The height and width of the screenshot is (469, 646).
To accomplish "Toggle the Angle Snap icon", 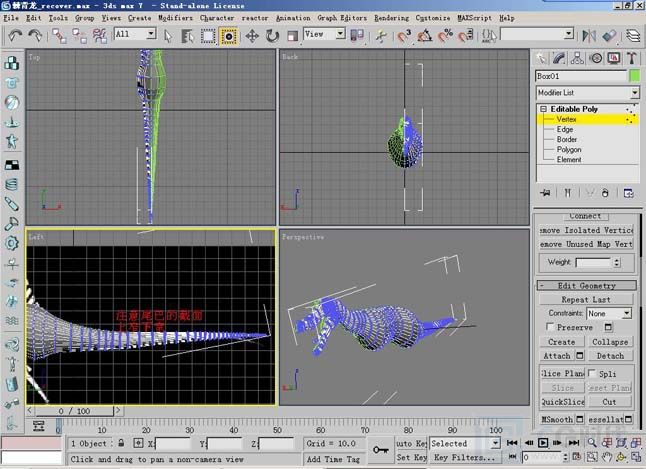I will (425, 36).
